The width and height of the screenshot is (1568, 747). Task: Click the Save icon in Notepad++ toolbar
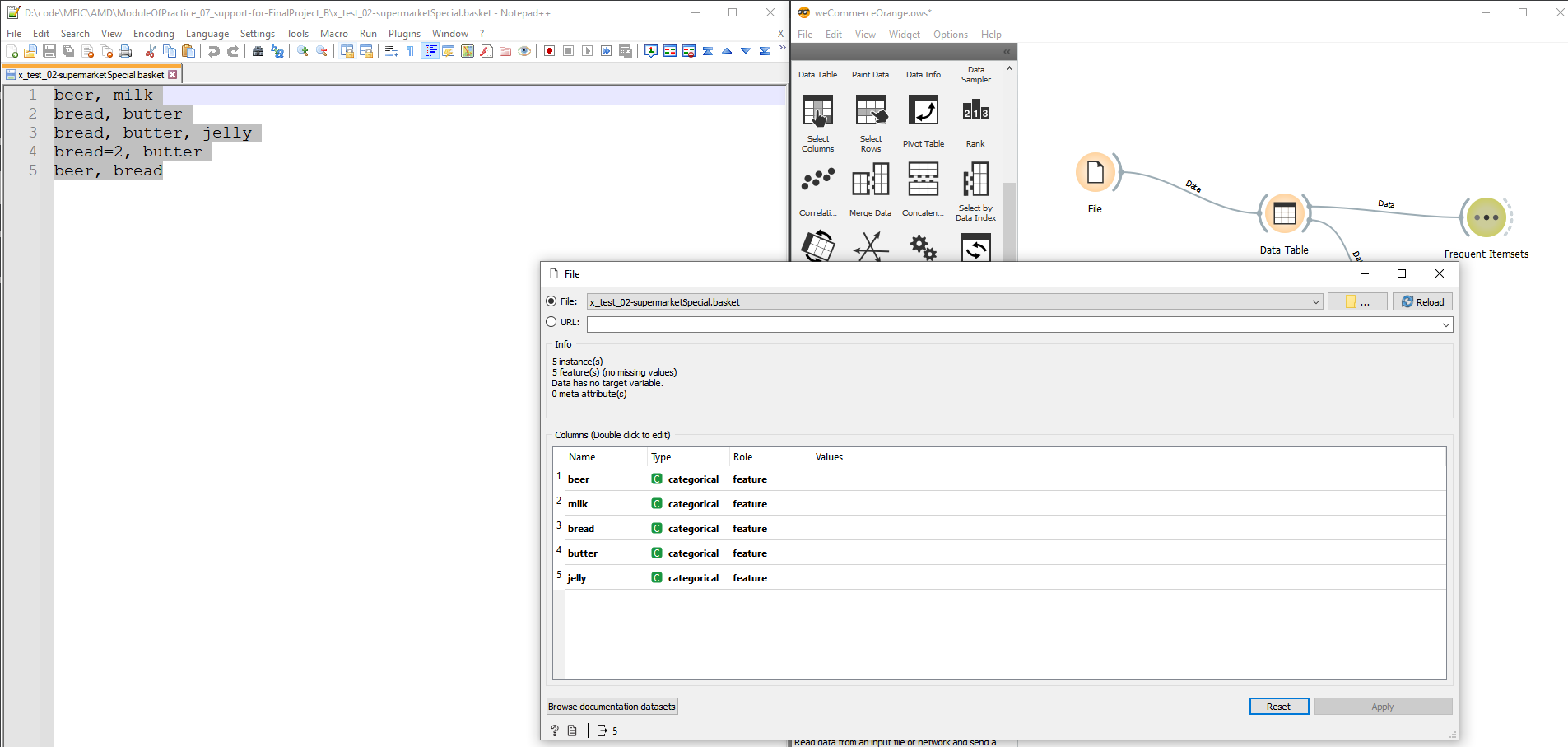[x=49, y=51]
